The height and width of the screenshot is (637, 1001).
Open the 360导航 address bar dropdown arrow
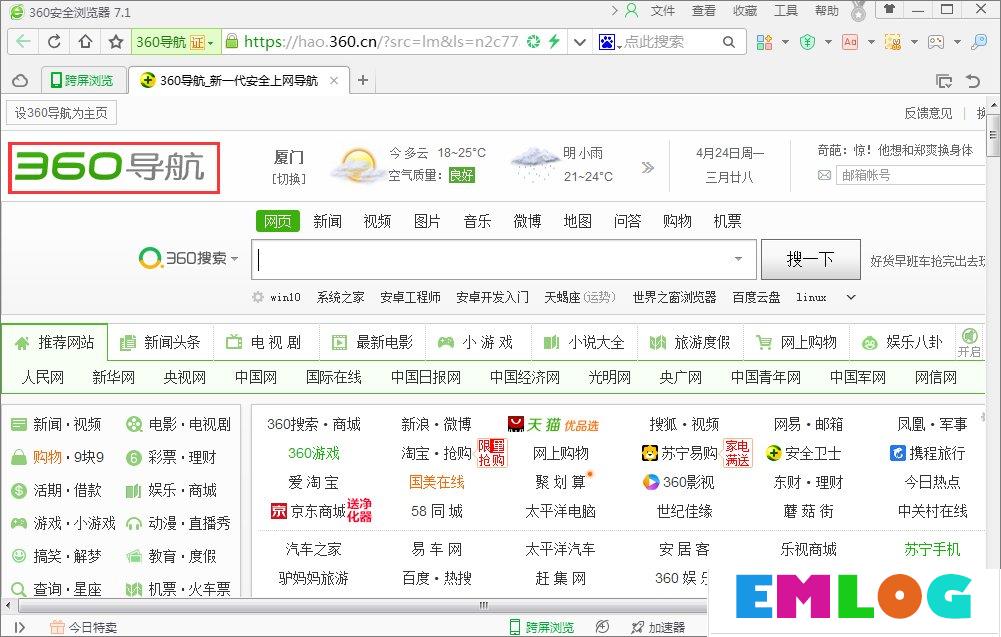(211, 43)
